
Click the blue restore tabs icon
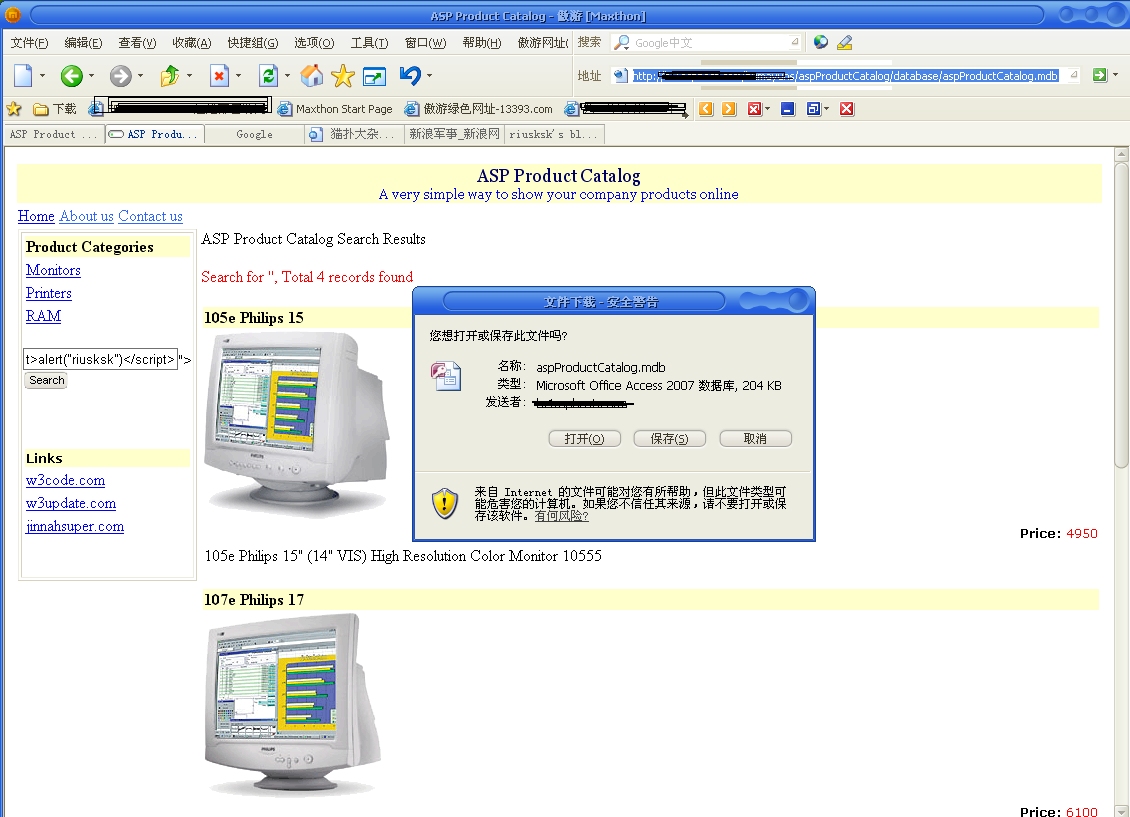coord(814,109)
